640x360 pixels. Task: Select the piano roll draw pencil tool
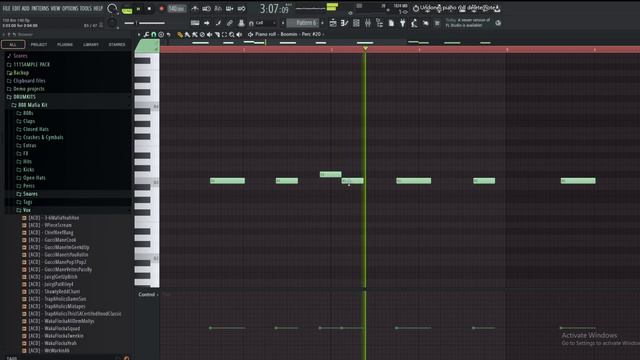(180, 35)
